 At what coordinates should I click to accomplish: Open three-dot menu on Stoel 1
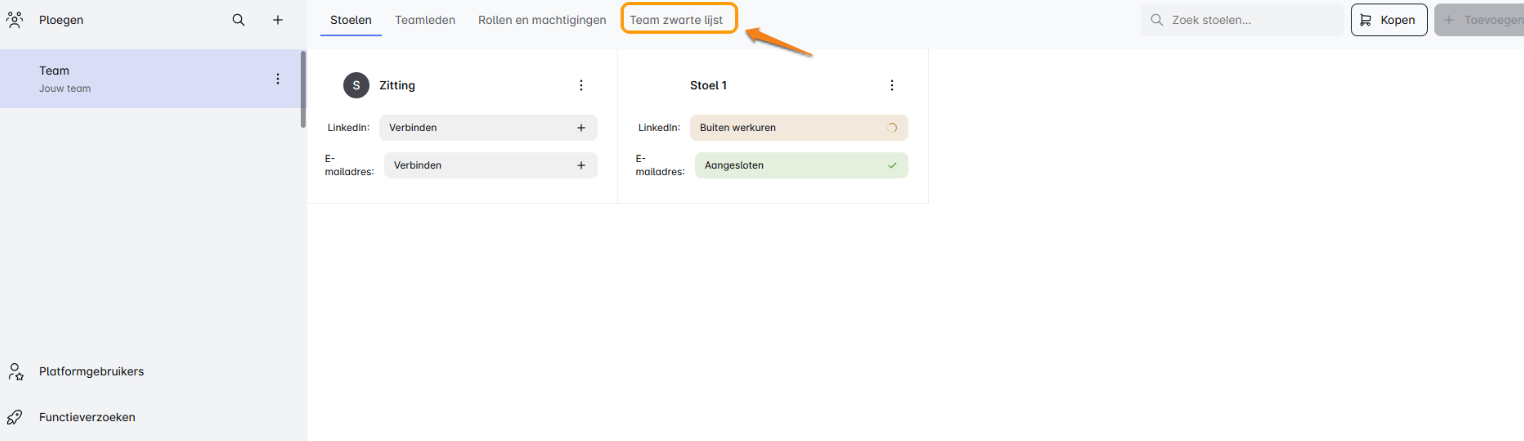[892, 85]
